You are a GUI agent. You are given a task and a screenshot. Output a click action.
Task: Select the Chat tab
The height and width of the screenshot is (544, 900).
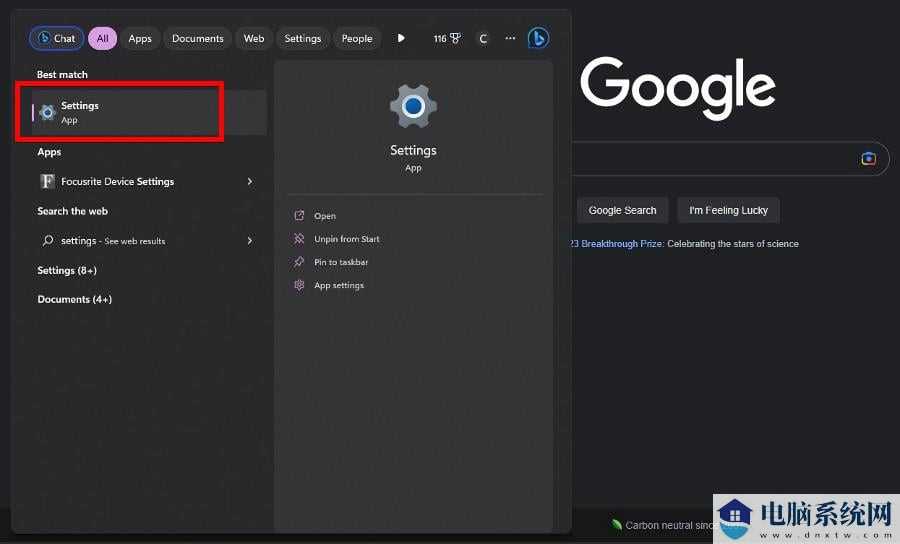coord(56,39)
